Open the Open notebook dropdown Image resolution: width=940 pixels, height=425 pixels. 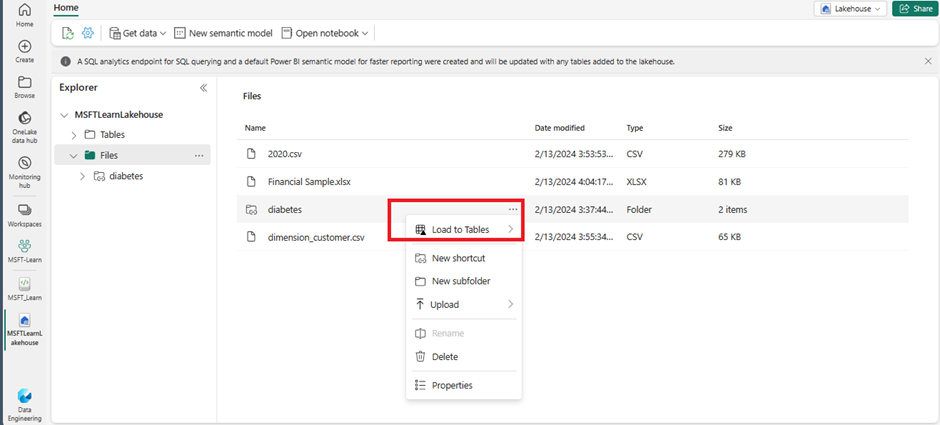[324, 34]
